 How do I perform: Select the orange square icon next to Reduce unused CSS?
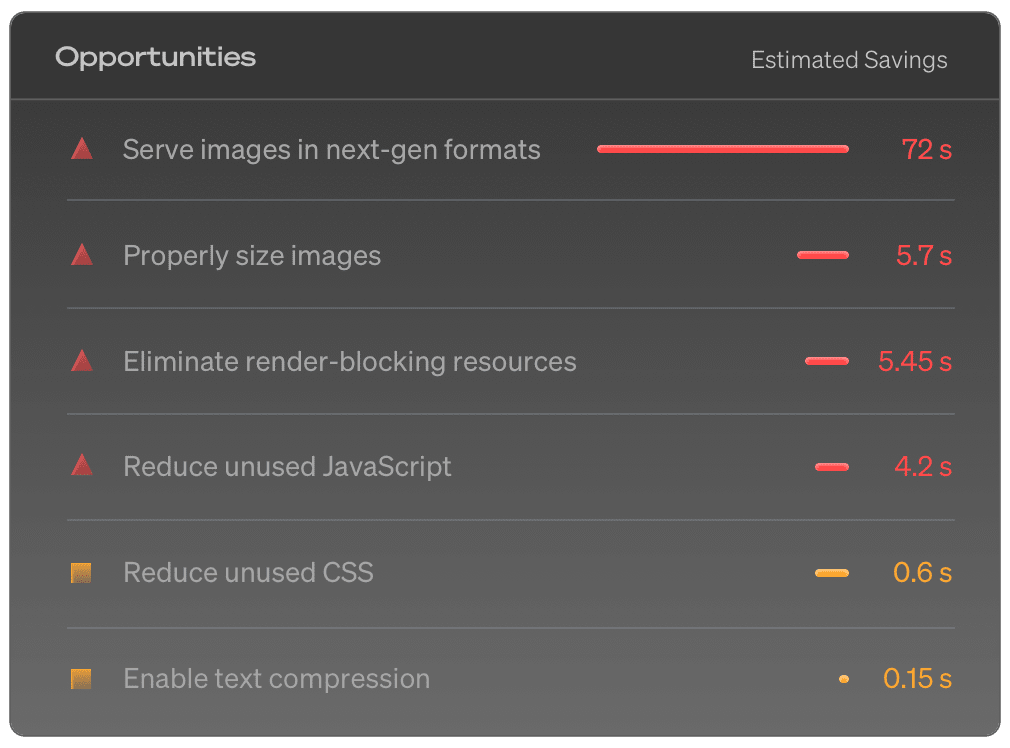pyautogui.click(x=82, y=572)
